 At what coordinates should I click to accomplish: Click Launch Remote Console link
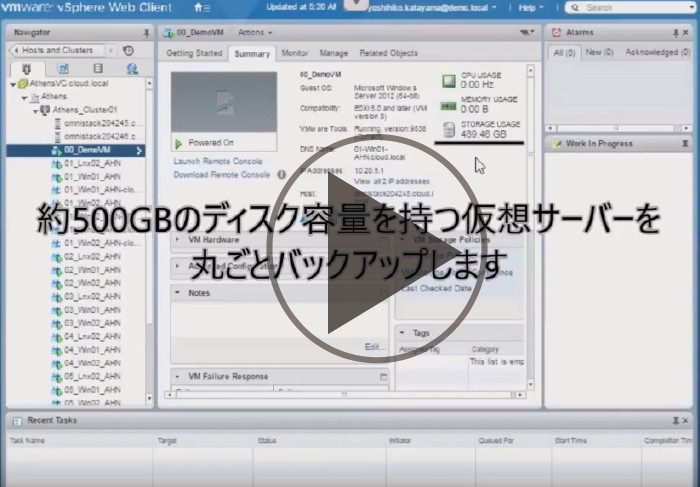coord(218,162)
